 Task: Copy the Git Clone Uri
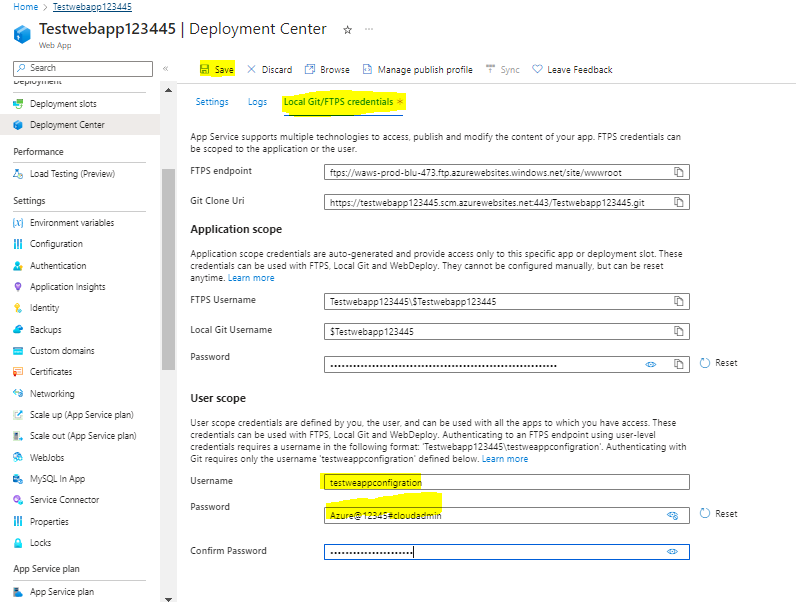tap(679, 202)
